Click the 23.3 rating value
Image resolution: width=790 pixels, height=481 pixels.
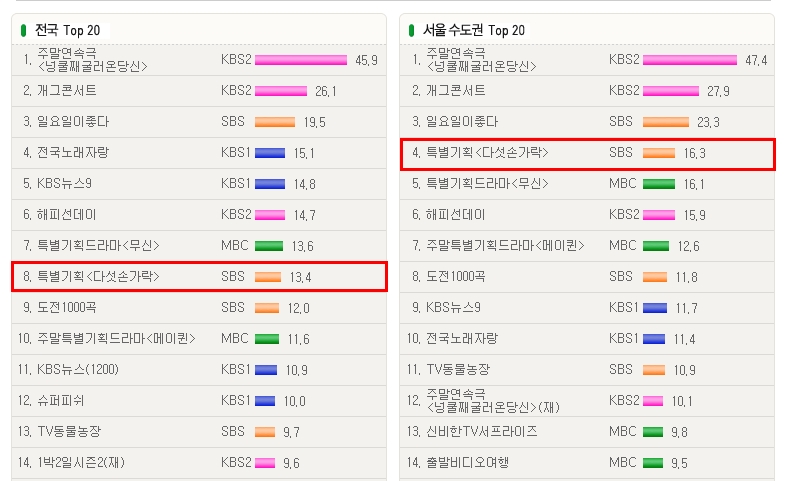708,122
